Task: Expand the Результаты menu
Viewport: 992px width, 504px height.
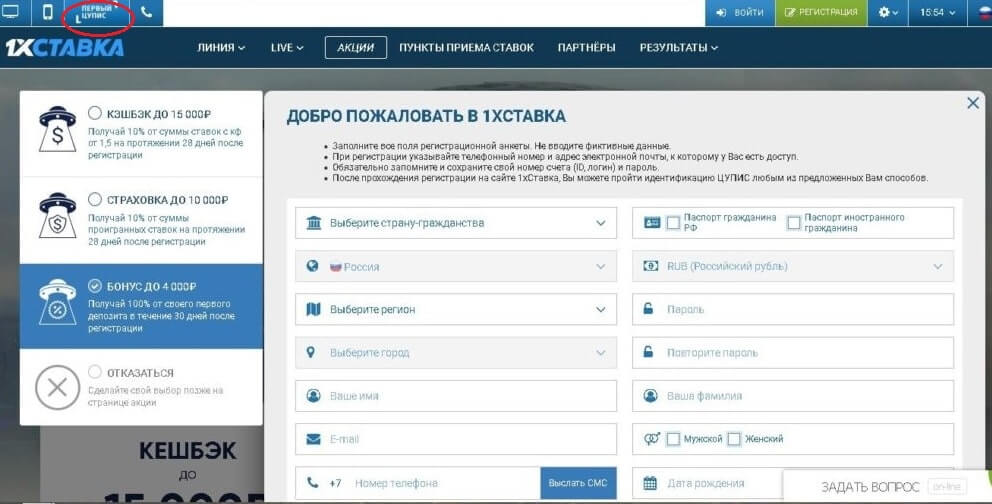Action: coord(678,47)
